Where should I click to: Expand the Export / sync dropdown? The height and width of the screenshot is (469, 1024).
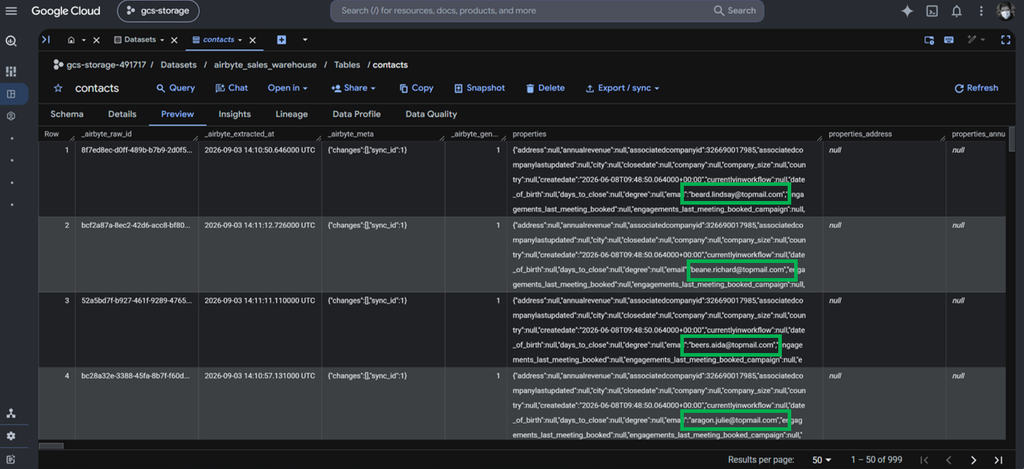click(622, 88)
